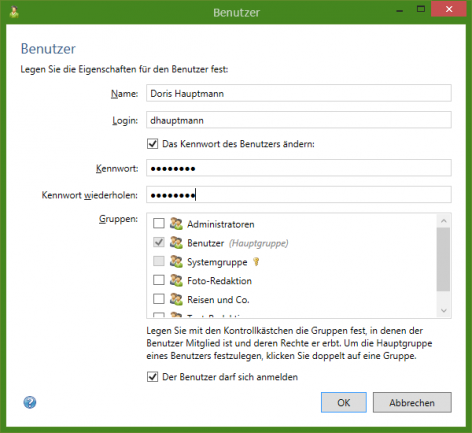Click the groups list scroll up arrow
Screen dimensions: 472x433
(x=443, y=221)
